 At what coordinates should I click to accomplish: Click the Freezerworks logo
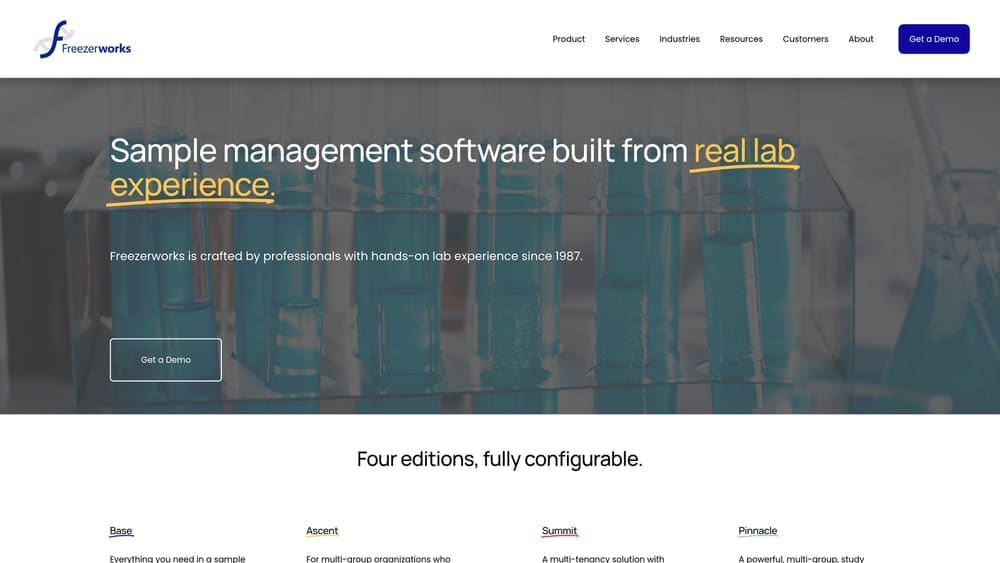(x=83, y=39)
